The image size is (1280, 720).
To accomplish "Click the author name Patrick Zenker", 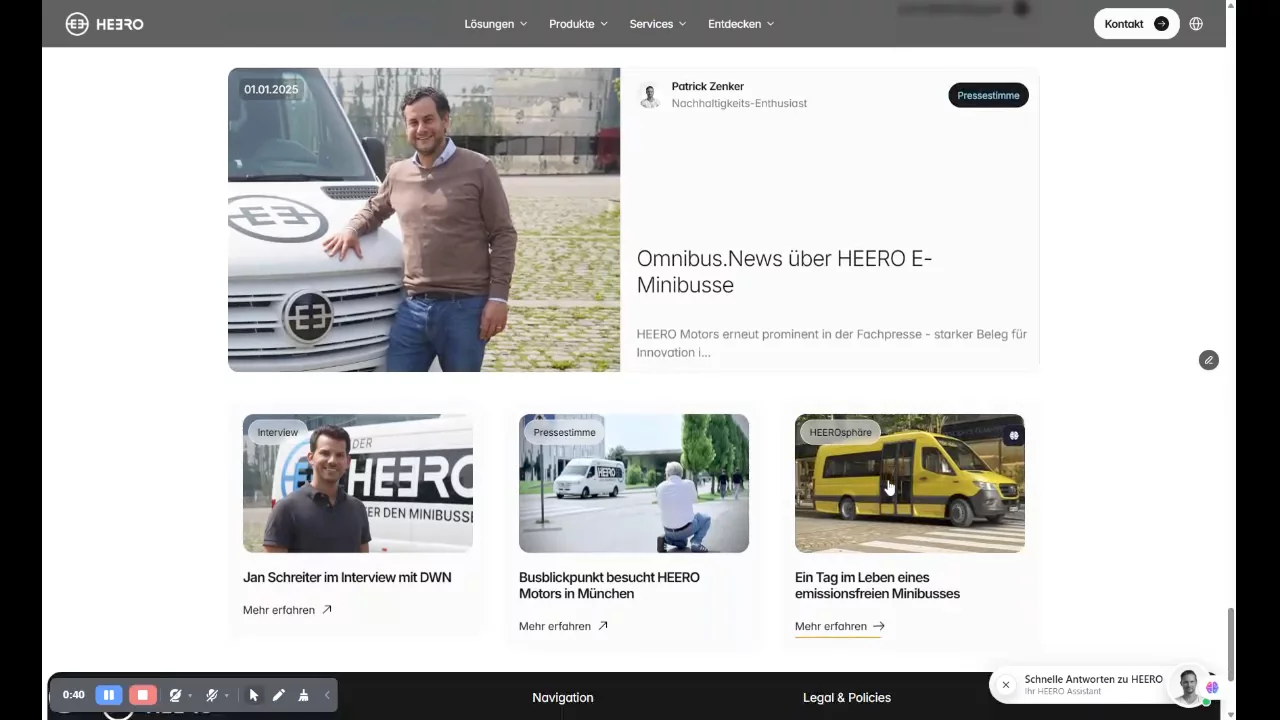I will 708,86.
